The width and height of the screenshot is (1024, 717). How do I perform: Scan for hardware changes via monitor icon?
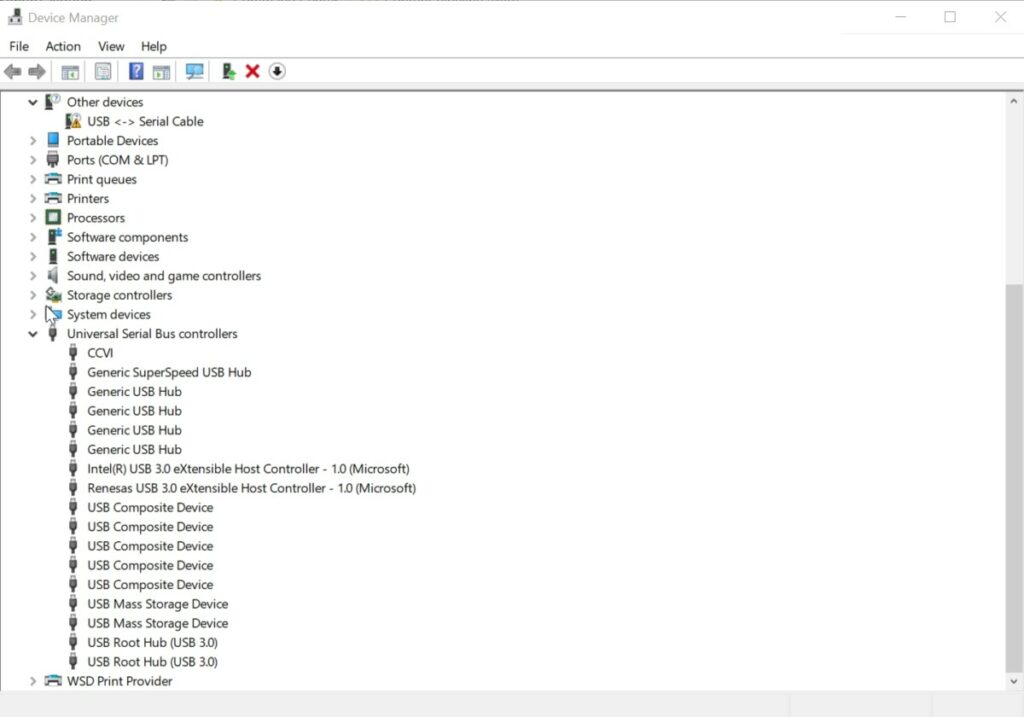[x=194, y=71]
